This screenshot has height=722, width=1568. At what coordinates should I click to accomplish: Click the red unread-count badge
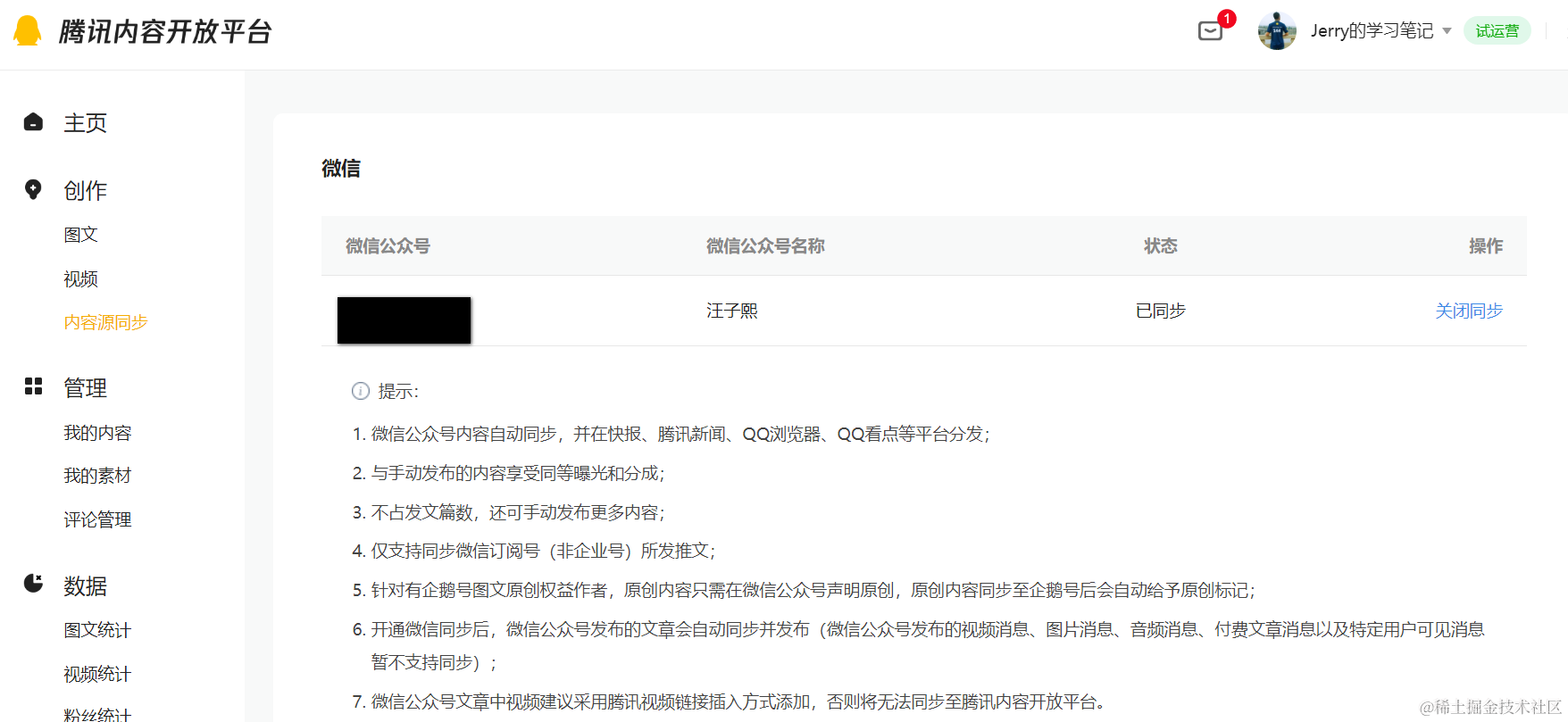[1227, 18]
